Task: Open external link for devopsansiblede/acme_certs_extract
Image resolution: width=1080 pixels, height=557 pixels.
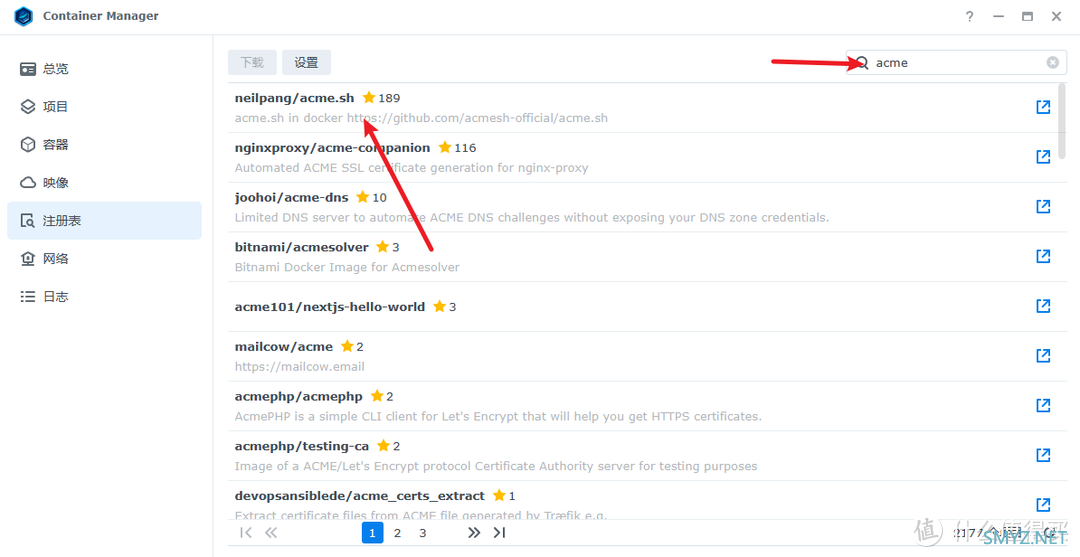Action: 1043,504
